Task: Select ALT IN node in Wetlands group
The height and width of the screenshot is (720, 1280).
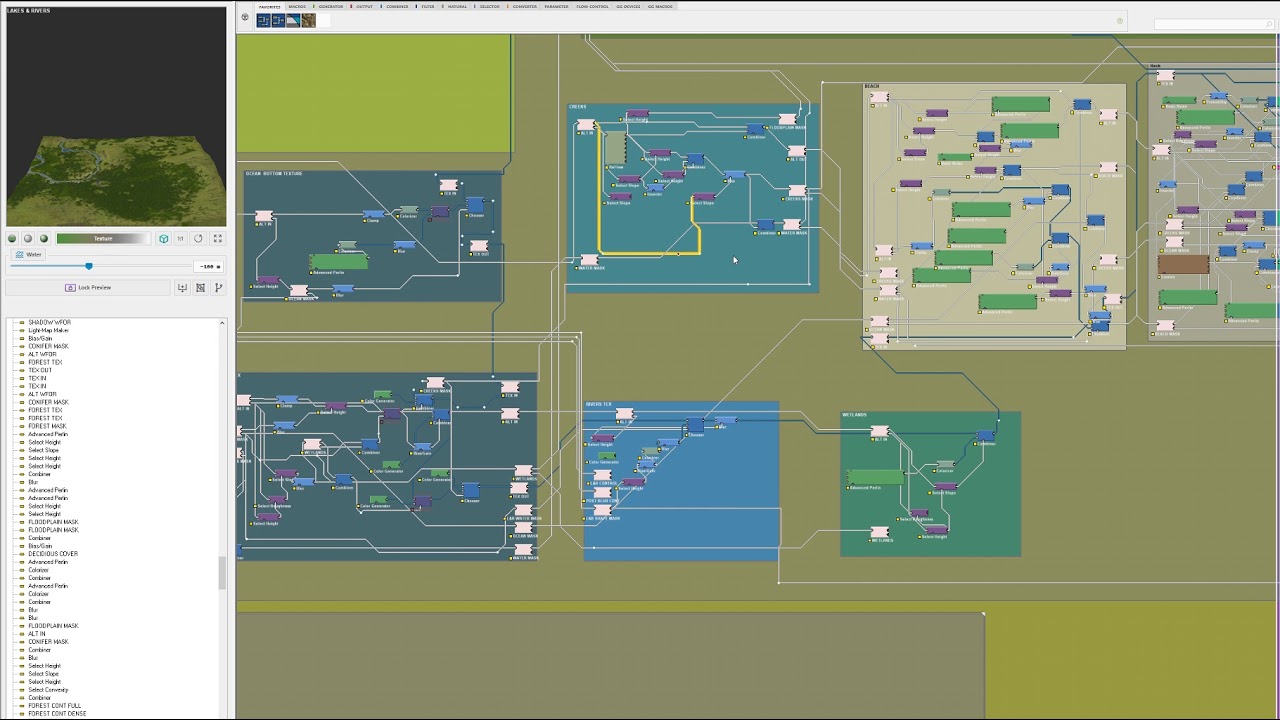Action: tap(879, 432)
